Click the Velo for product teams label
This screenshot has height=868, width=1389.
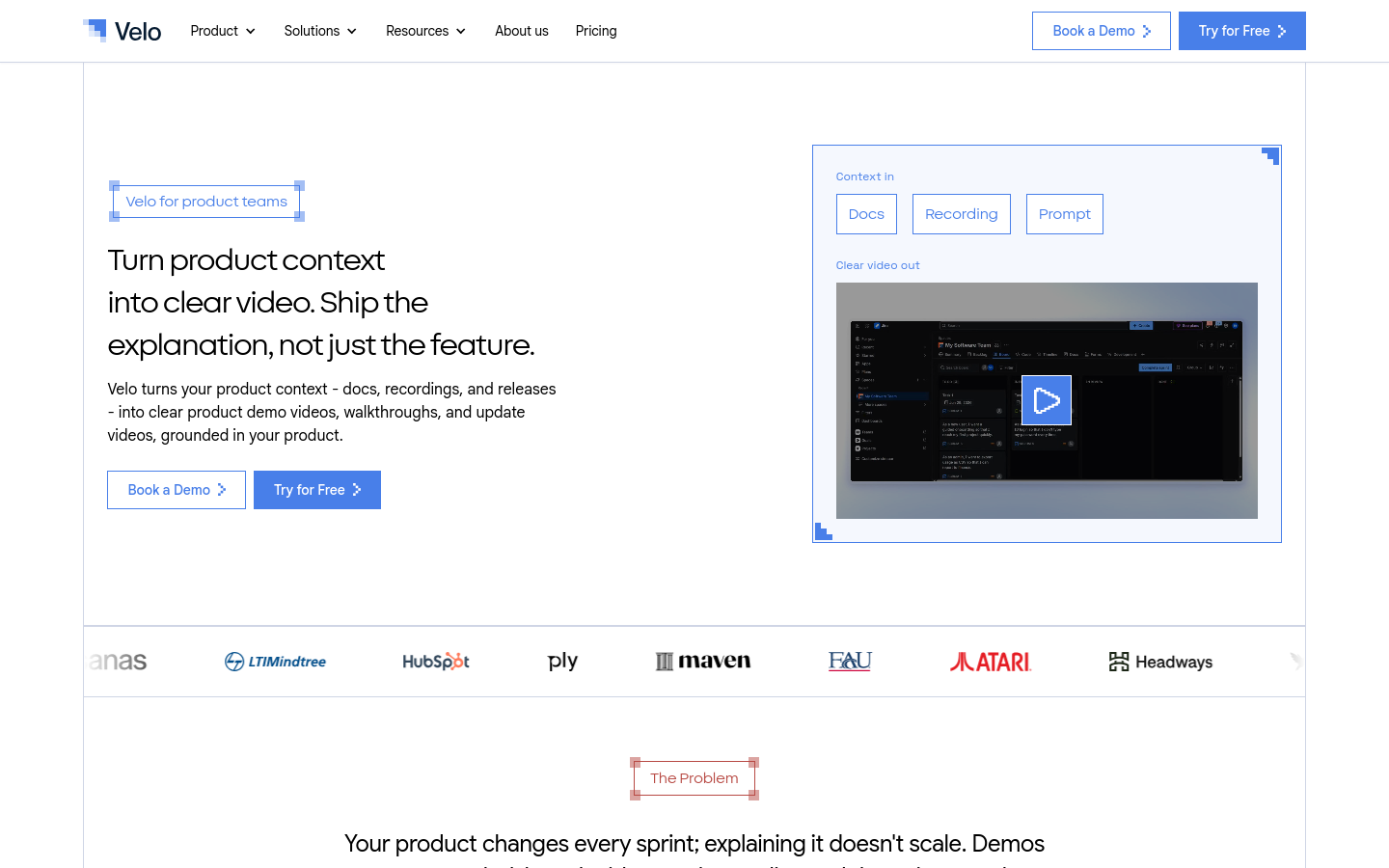coord(206,202)
